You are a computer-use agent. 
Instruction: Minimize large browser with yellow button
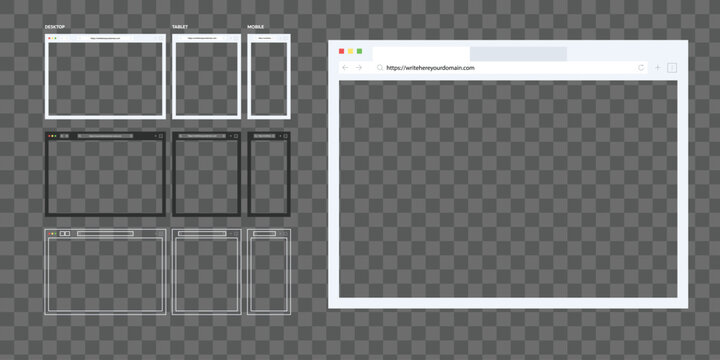click(350, 51)
